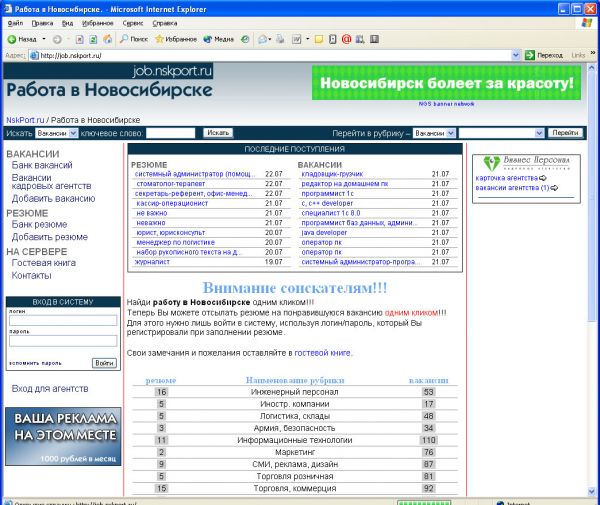Click the пароль input field
Image resolution: width=600 pixels, height=505 pixels.
pos(63,341)
